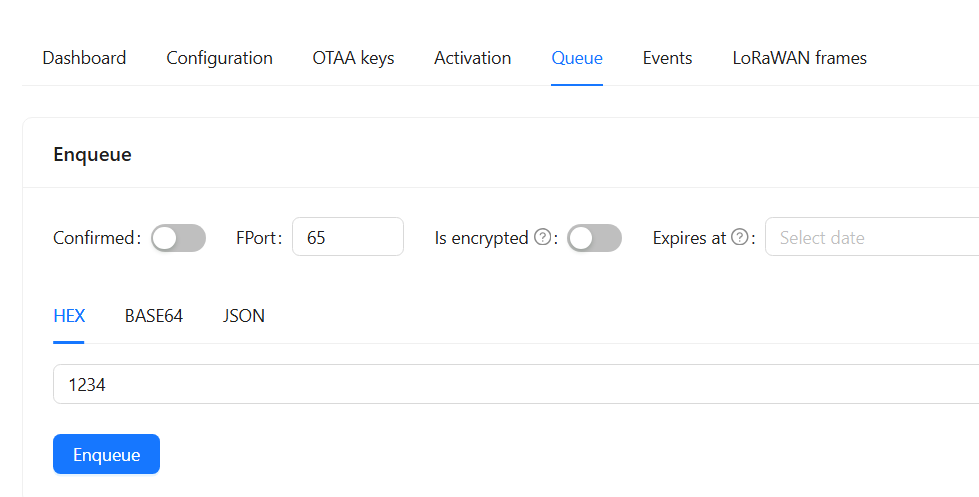
Task: View the Events tab
Action: pos(667,58)
